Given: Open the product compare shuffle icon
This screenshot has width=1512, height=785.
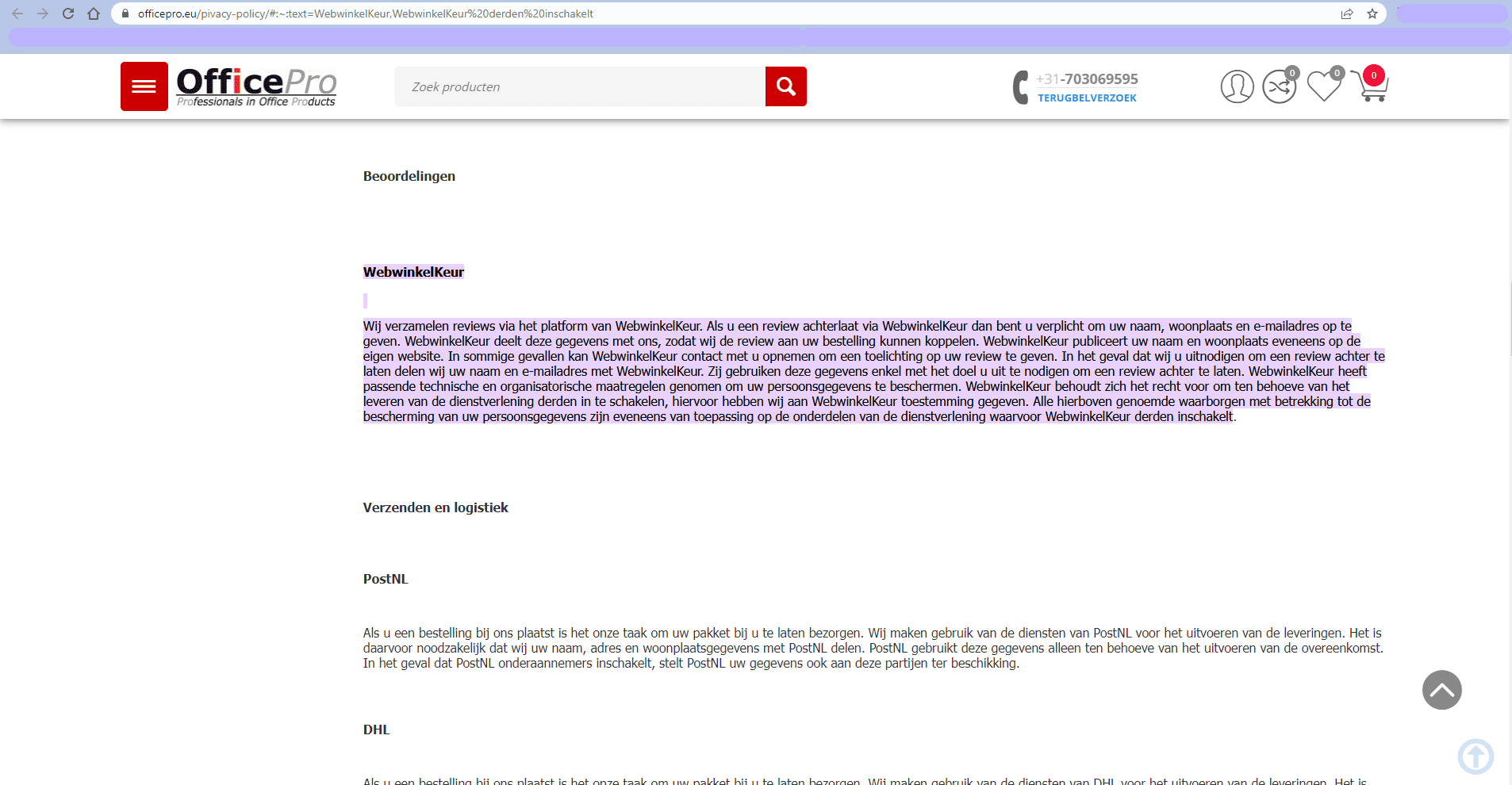Looking at the screenshot, I should click(x=1279, y=86).
